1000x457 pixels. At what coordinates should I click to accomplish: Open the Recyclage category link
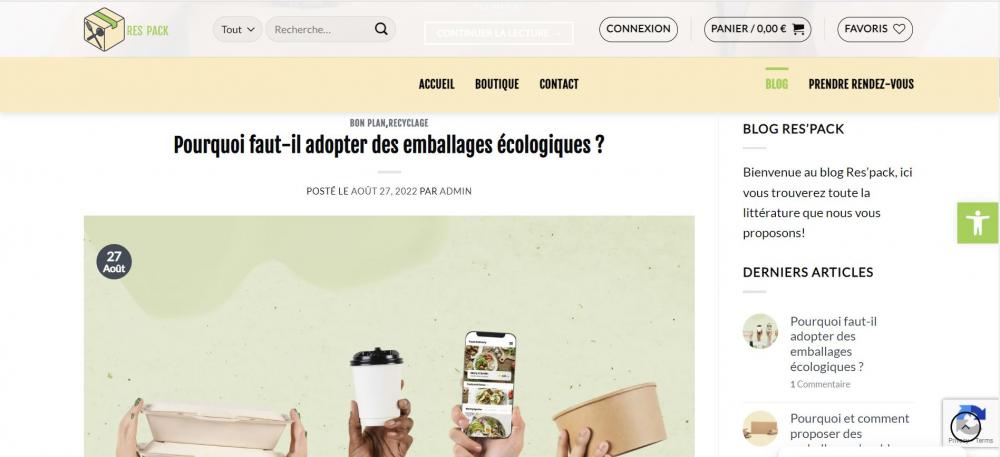[x=409, y=123]
